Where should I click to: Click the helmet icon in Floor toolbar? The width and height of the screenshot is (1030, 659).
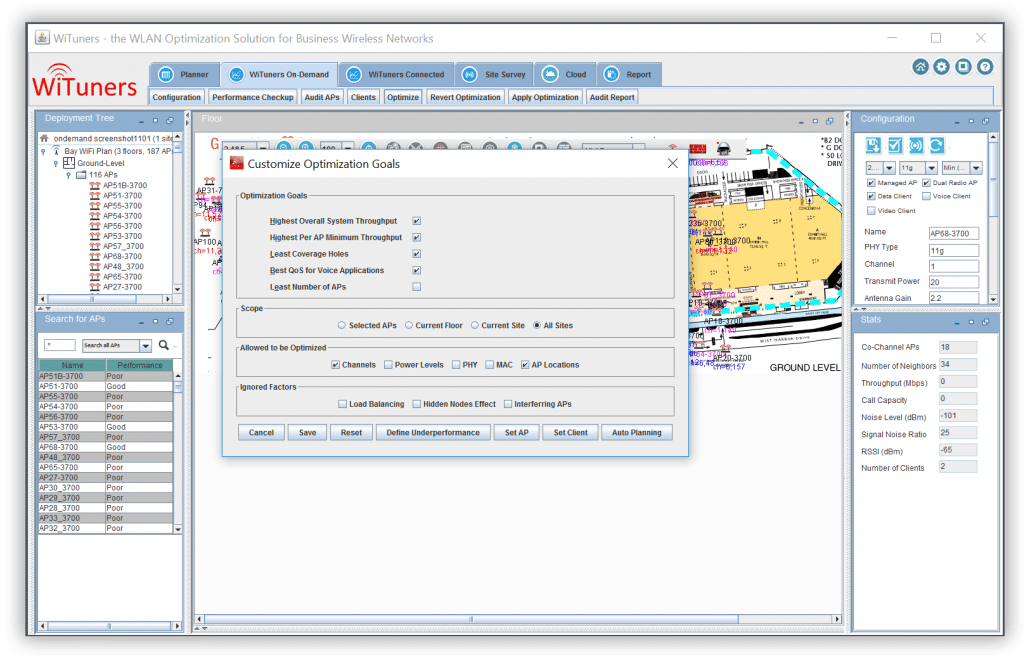point(723,148)
